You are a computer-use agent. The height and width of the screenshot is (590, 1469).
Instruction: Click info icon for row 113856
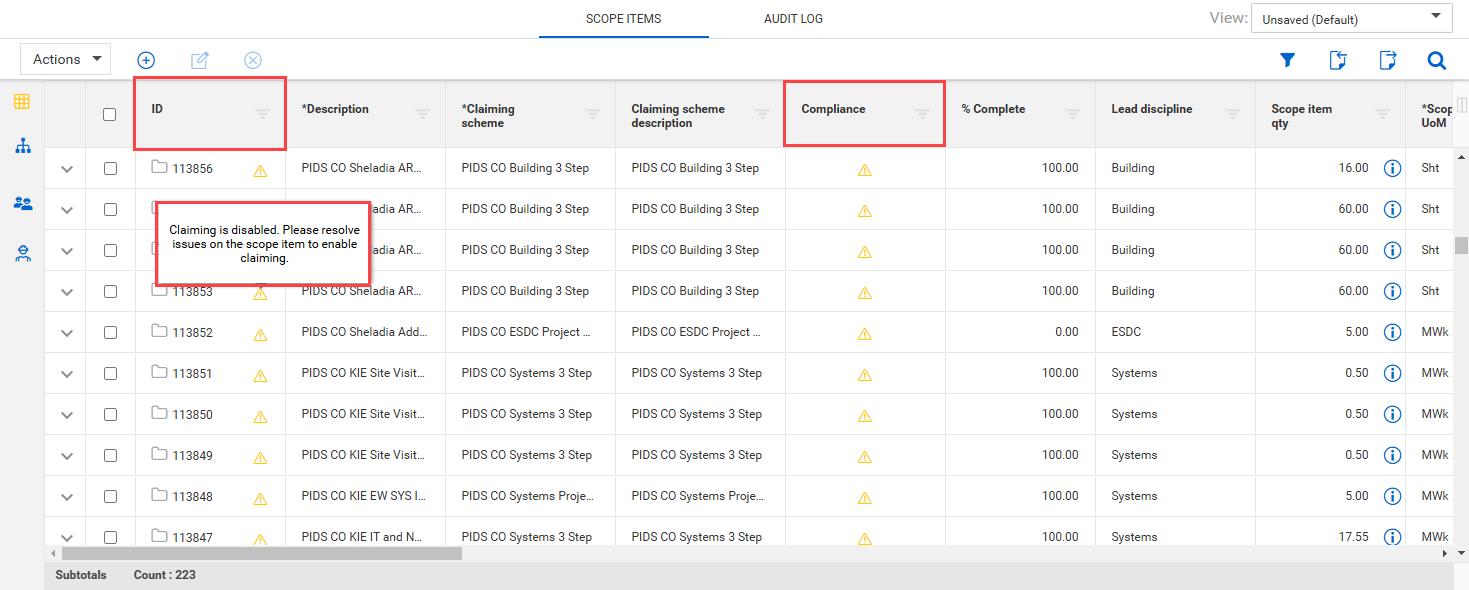click(x=1391, y=168)
